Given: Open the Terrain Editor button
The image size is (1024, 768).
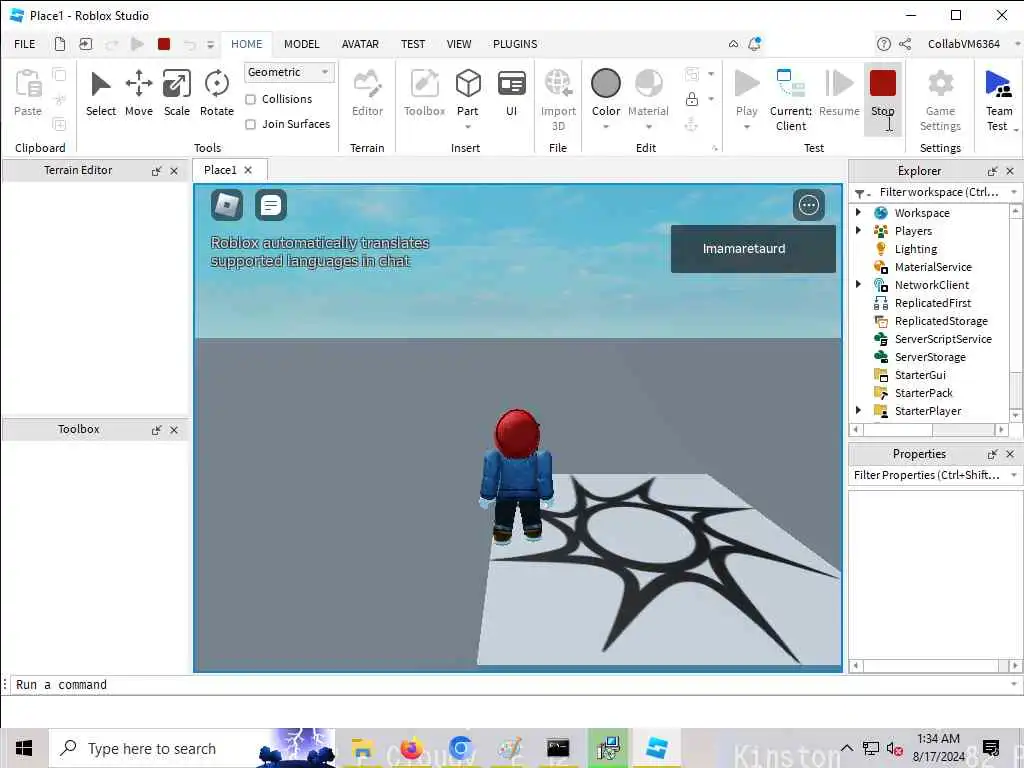Looking at the screenshot, I should pos(367,93).
